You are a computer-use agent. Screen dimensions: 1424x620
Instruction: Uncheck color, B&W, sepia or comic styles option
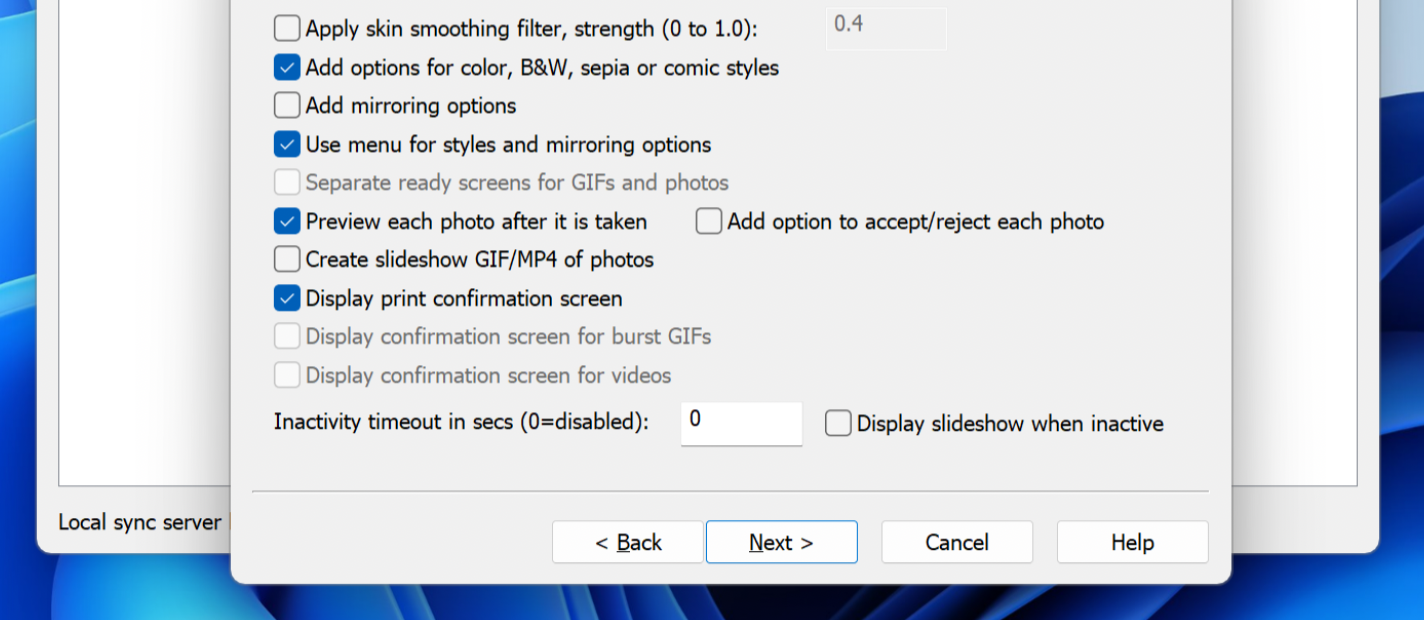[x=287, y=68]
